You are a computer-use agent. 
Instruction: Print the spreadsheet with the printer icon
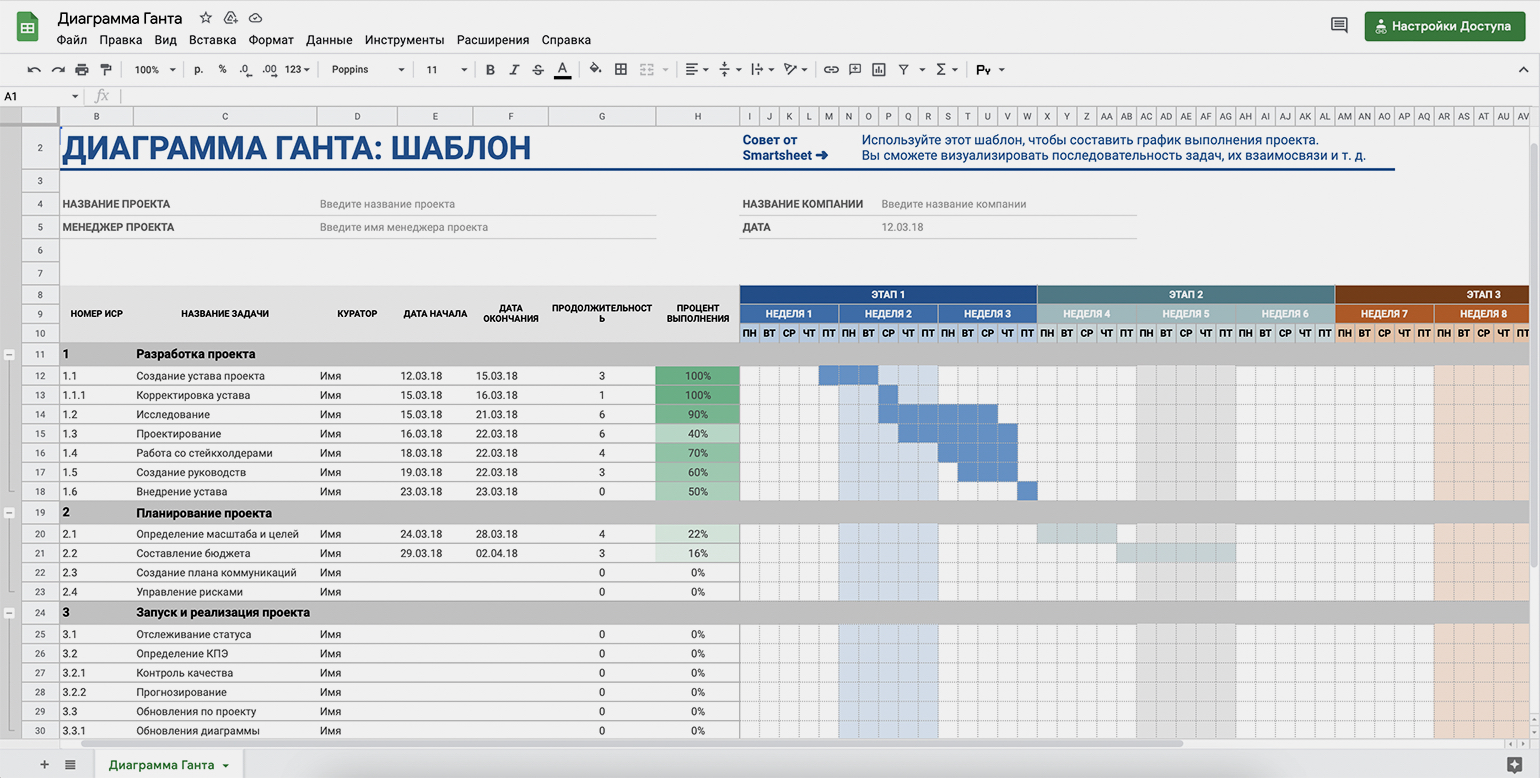point(82,70)
